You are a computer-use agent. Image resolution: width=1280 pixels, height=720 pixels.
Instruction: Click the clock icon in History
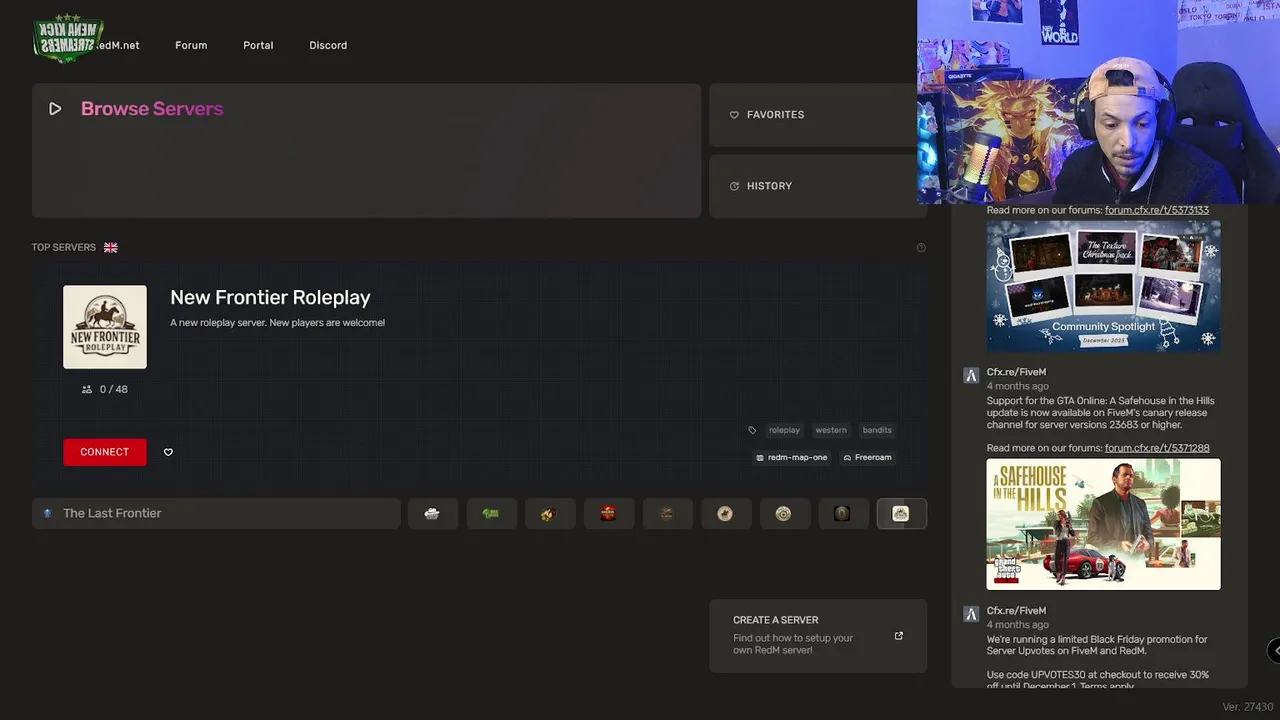click(734, 186)
